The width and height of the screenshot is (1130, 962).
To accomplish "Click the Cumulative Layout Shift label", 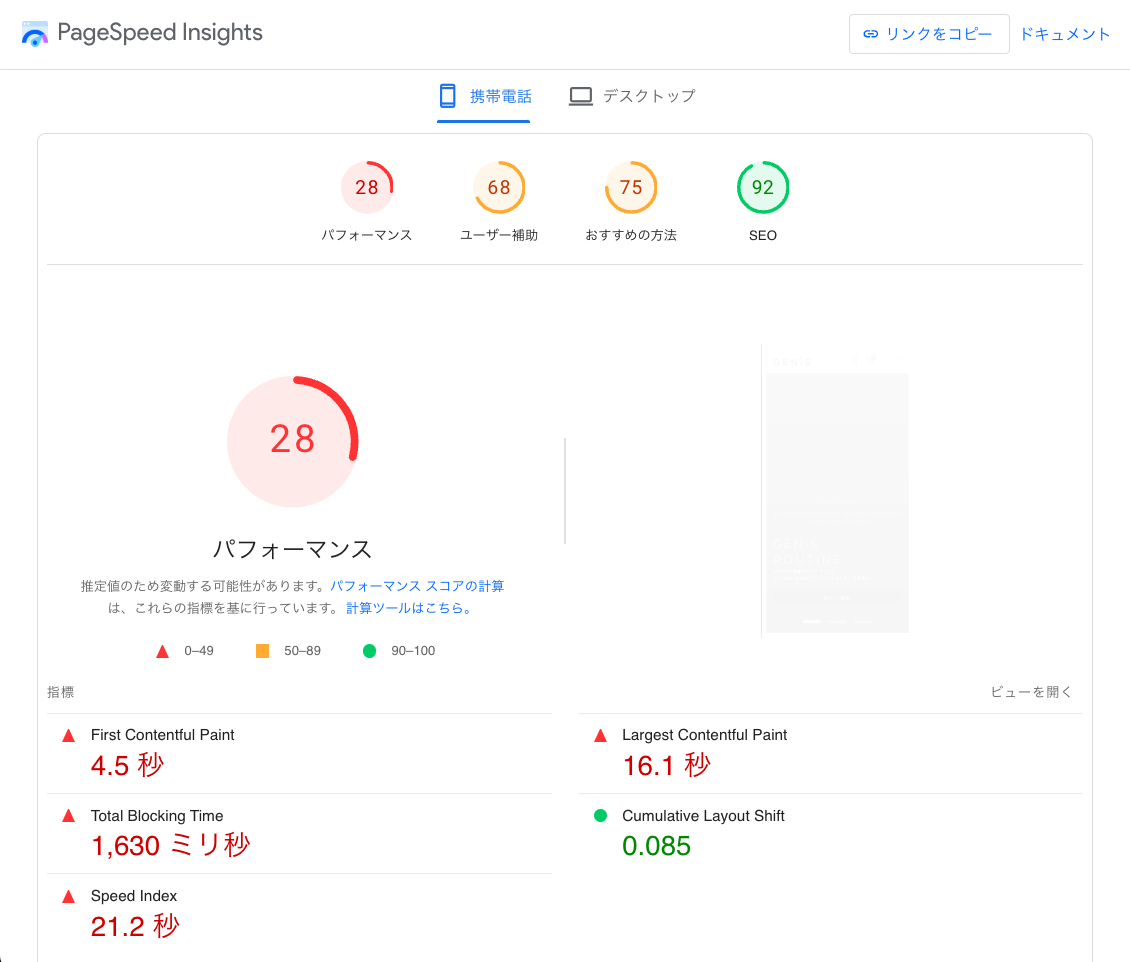I will (x=703, y=816).
